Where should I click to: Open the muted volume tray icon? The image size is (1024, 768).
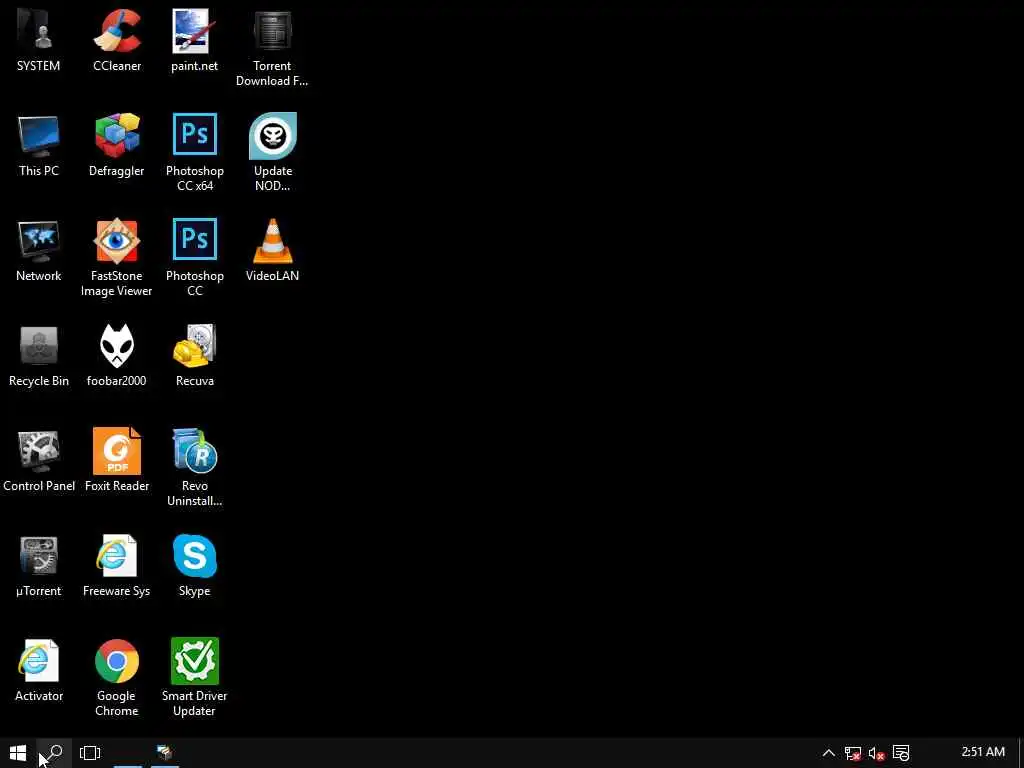876,753
